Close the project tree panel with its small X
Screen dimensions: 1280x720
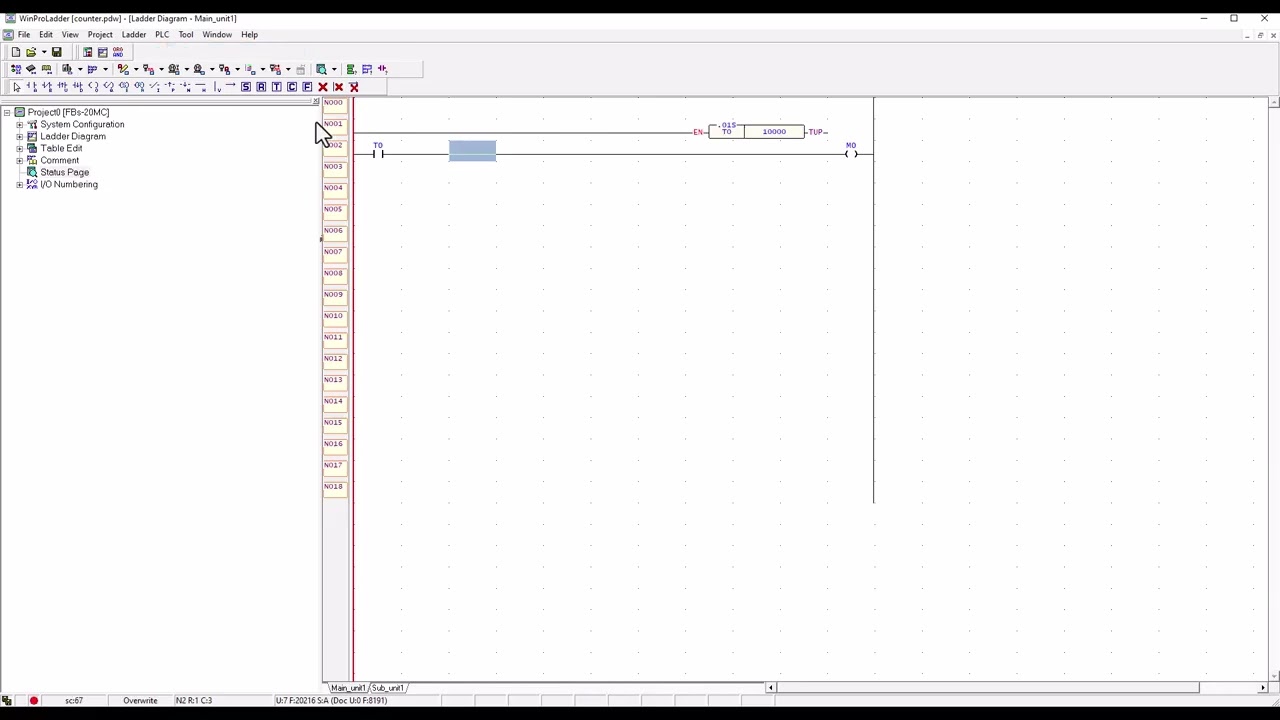315,102
